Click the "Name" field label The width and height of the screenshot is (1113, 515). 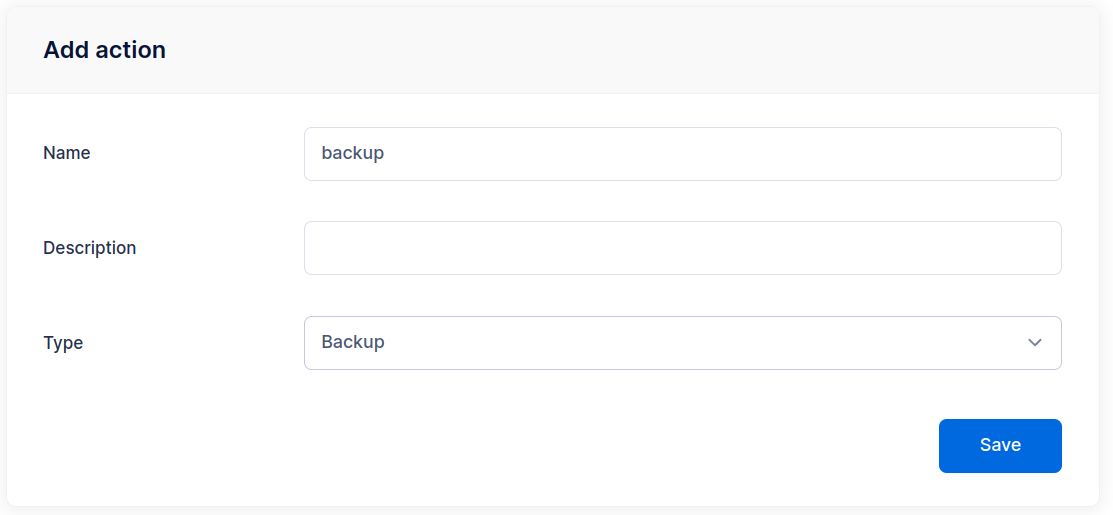click(x=67, y=153)
